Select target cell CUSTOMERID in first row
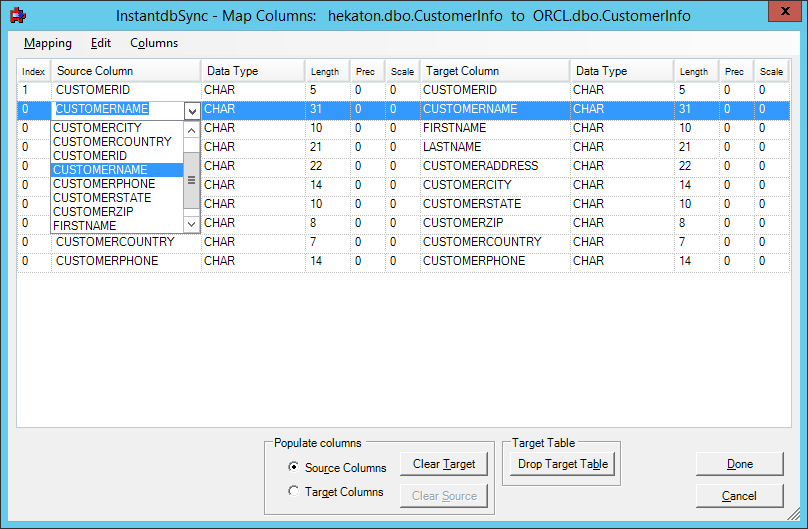808x529 pixels. [x=495, y=90]
